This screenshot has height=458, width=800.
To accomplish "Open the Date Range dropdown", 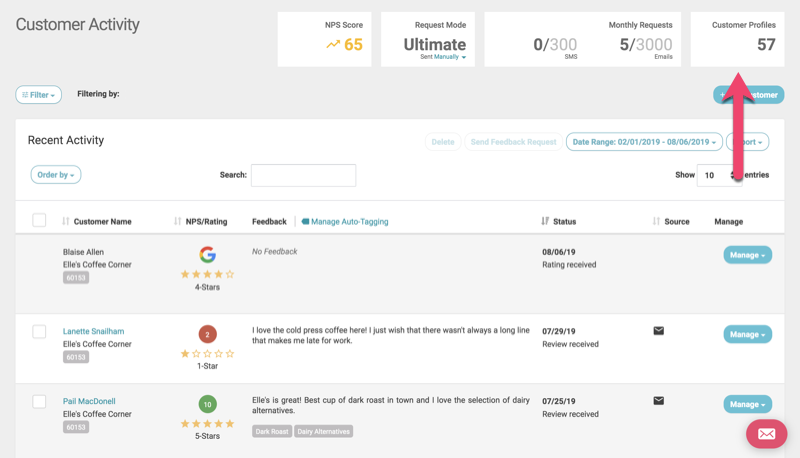I will (643, 142).
